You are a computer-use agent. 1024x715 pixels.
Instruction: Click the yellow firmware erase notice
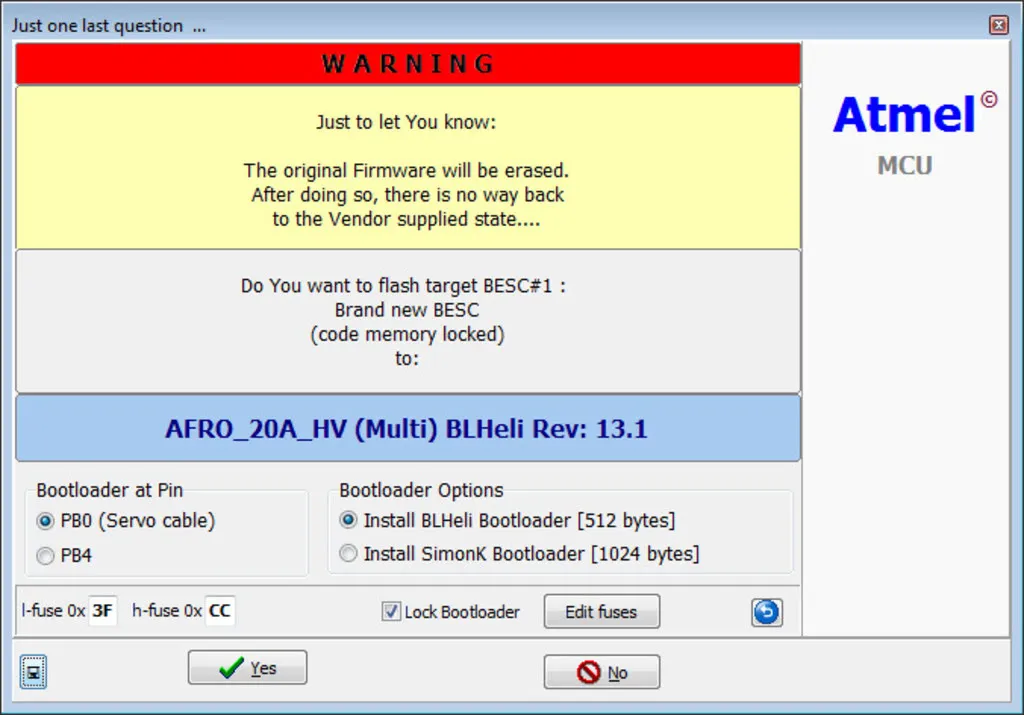click(407, 170)
